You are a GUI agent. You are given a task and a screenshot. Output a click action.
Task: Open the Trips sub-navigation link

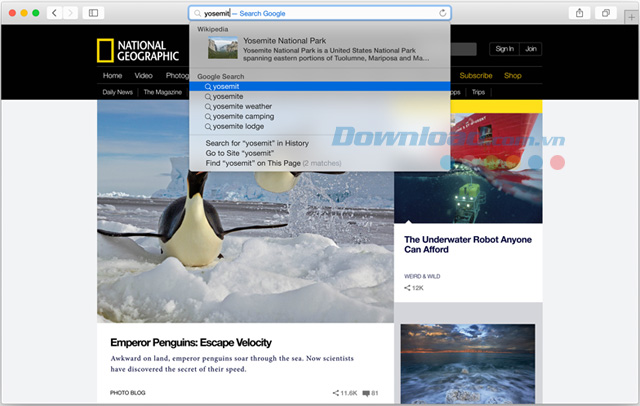478,92
